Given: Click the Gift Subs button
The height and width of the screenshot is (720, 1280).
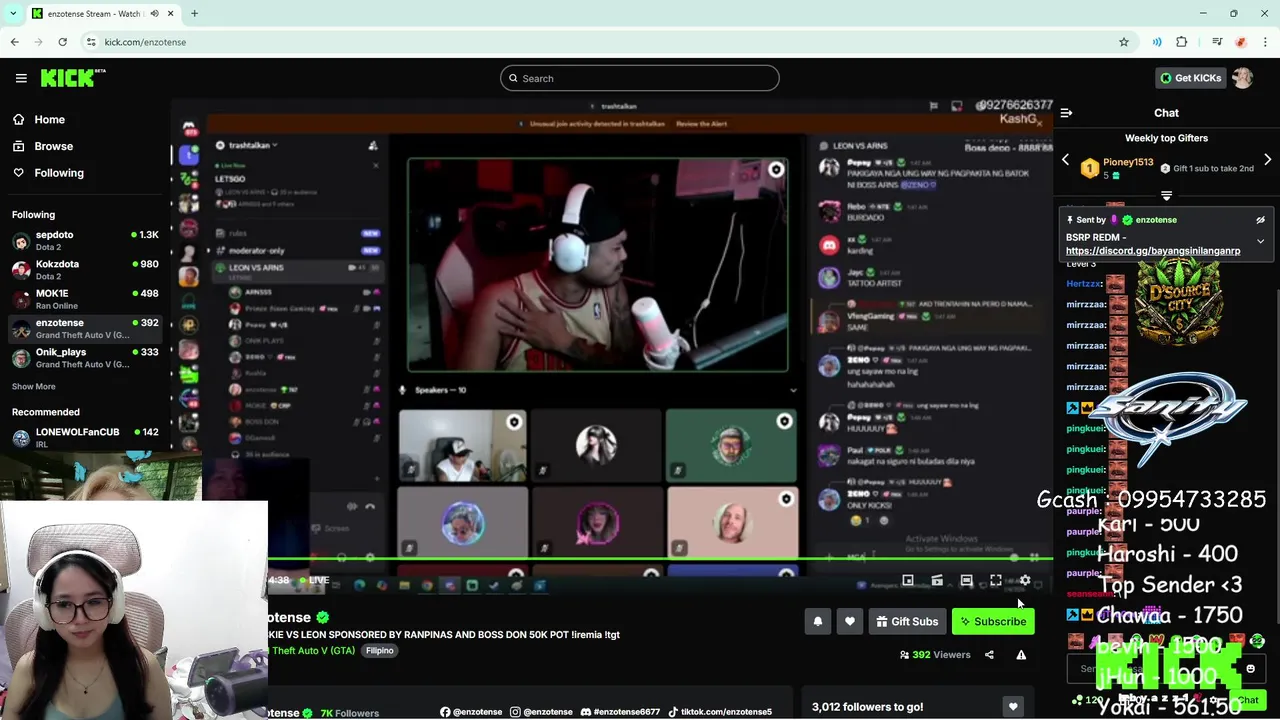Looking at the screenshot, I should tap(907, 622).
